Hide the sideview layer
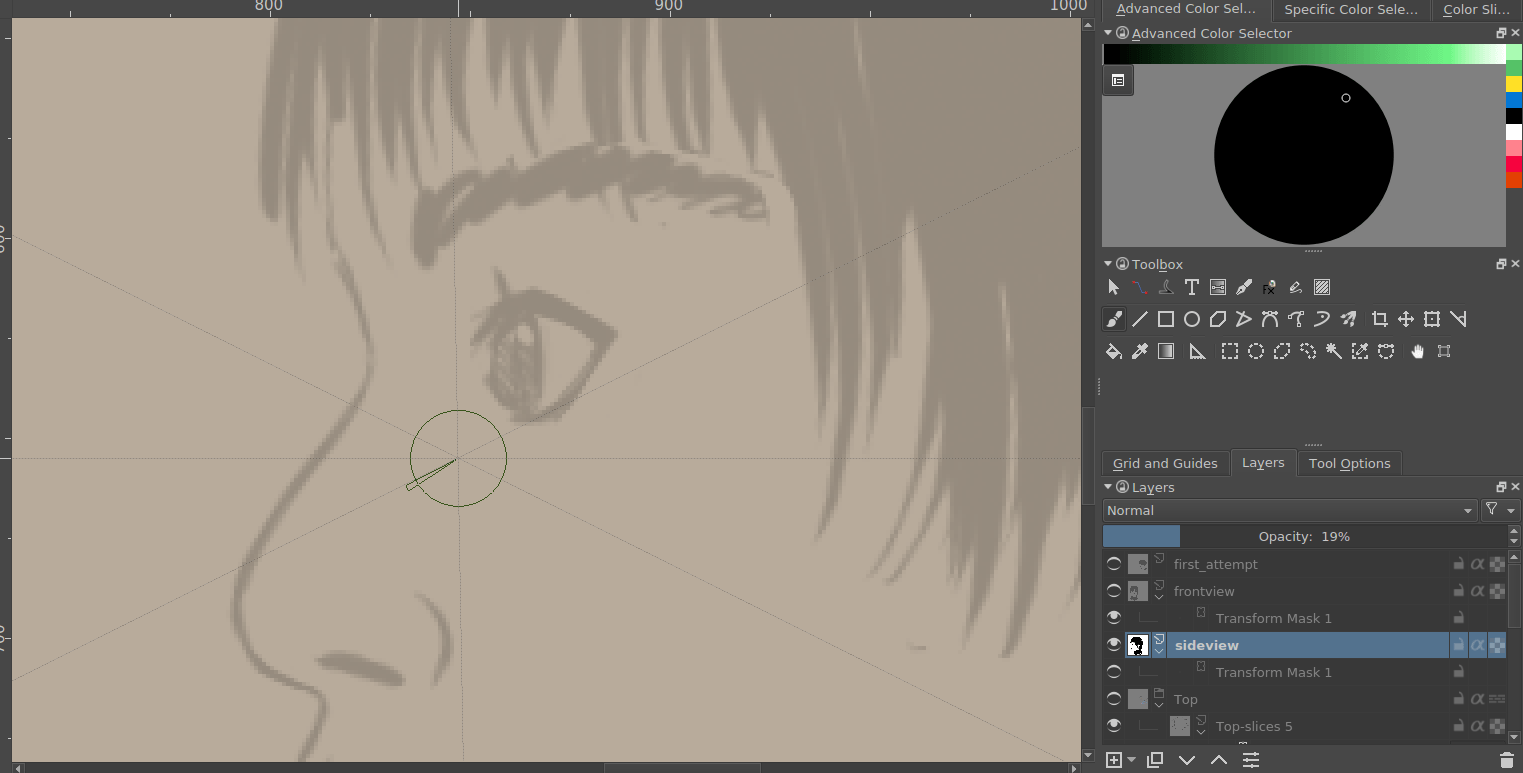 tap(1113, 645)
